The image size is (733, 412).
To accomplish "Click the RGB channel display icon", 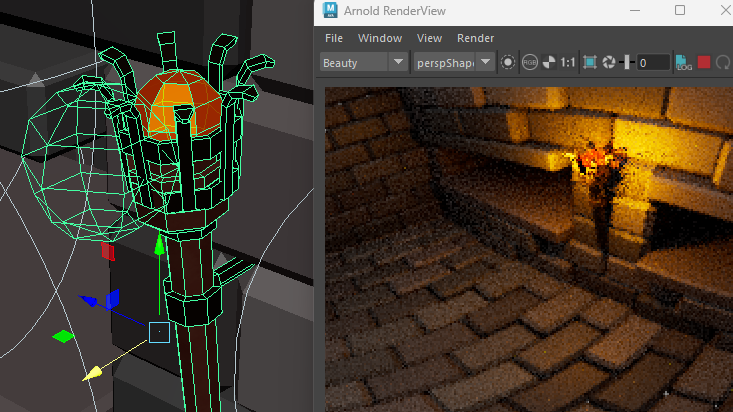I will click(x=530, y=62).
